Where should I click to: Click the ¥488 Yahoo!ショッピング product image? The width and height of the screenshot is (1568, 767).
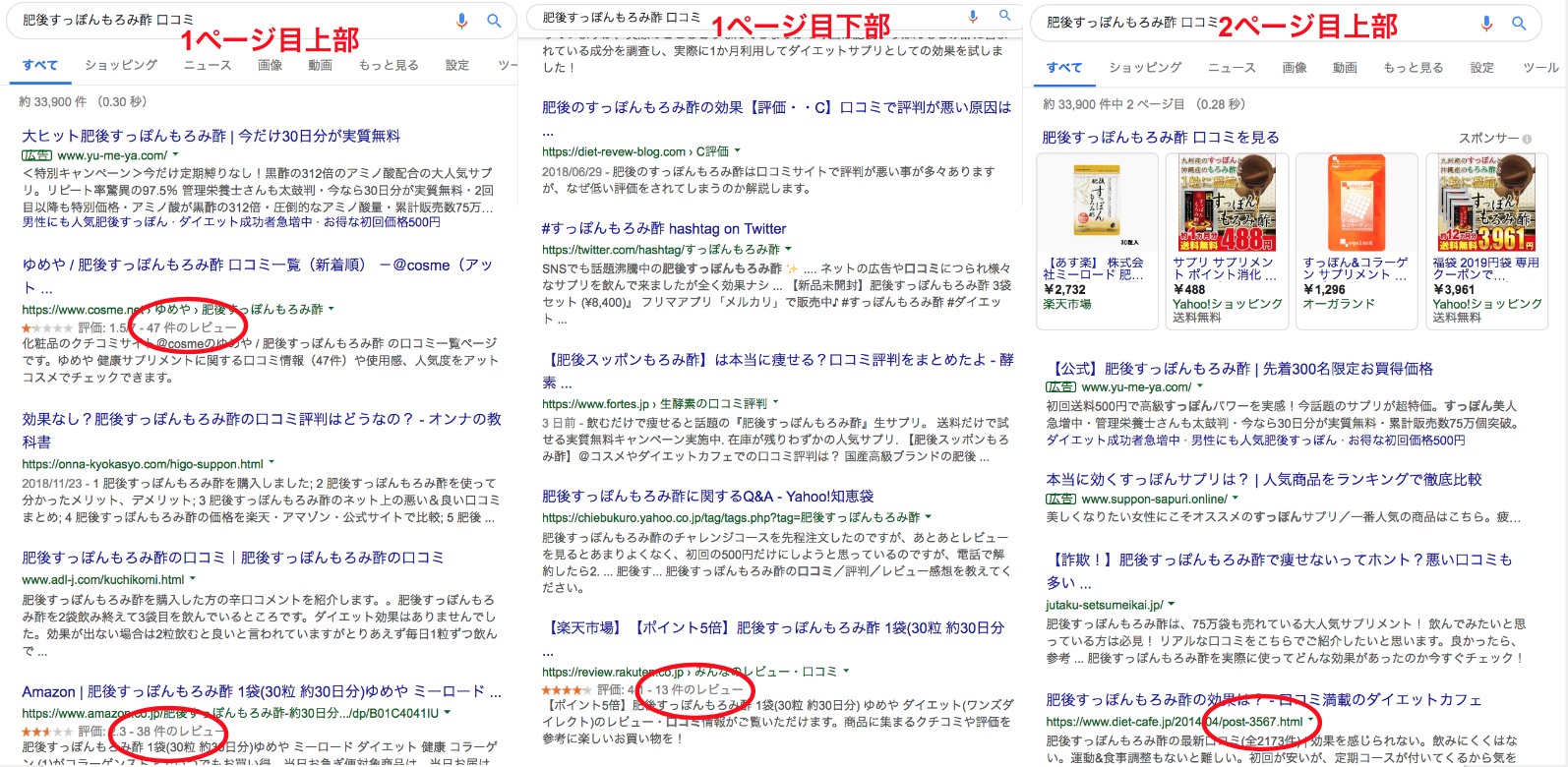pyautogui.click(x=1227, y=204)
